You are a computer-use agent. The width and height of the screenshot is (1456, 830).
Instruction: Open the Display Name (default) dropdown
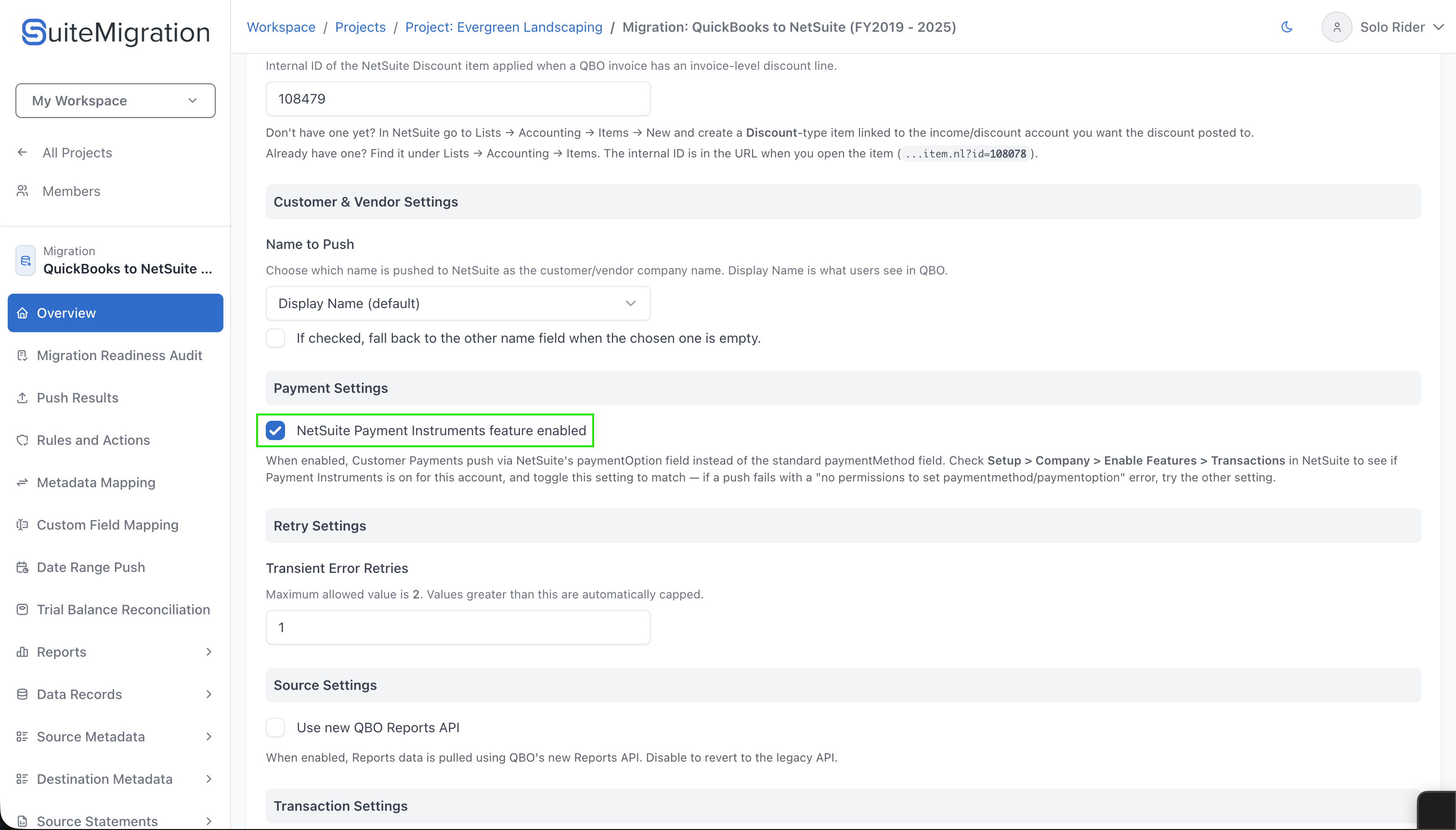click(x=458, y=303)
